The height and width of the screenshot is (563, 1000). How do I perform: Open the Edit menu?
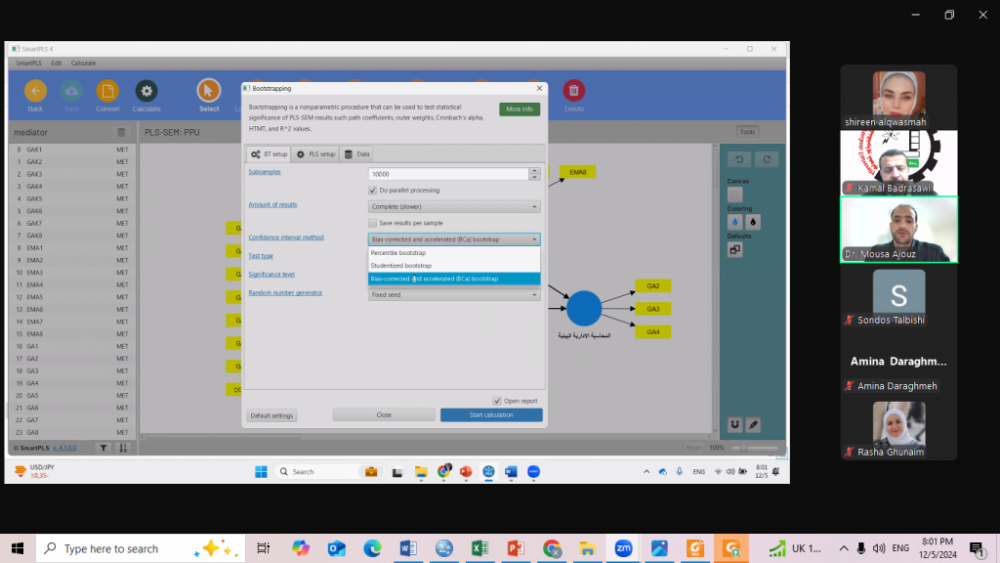tap(56, 63)
